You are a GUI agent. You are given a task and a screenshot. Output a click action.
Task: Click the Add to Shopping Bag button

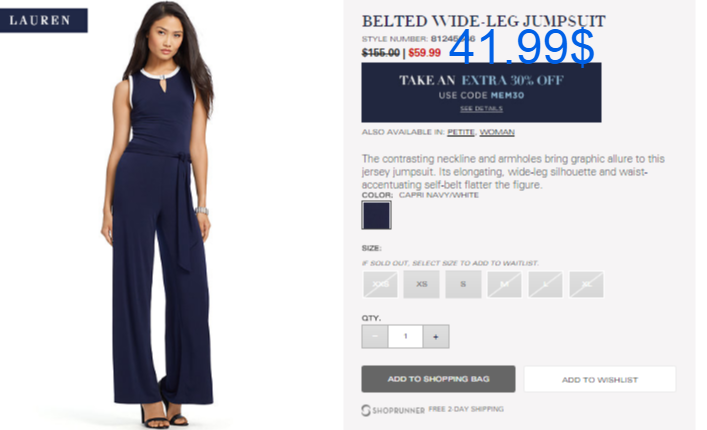(438, 379)
